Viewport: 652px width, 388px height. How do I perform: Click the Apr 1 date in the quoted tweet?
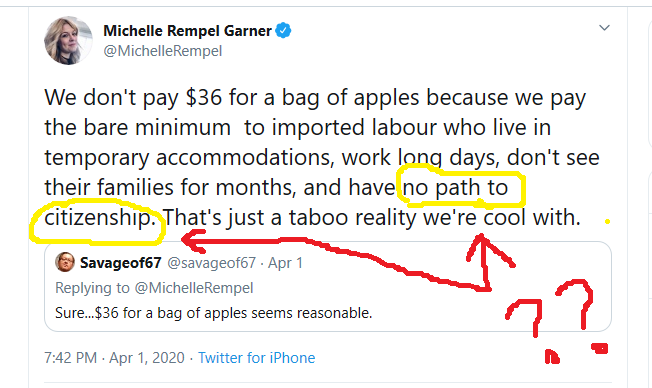(285, 263)
